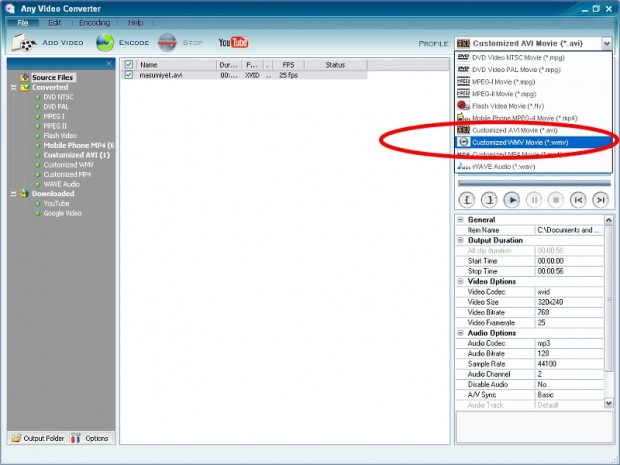
Task: Click the masumiyet.avi file name
Action: 161,75
